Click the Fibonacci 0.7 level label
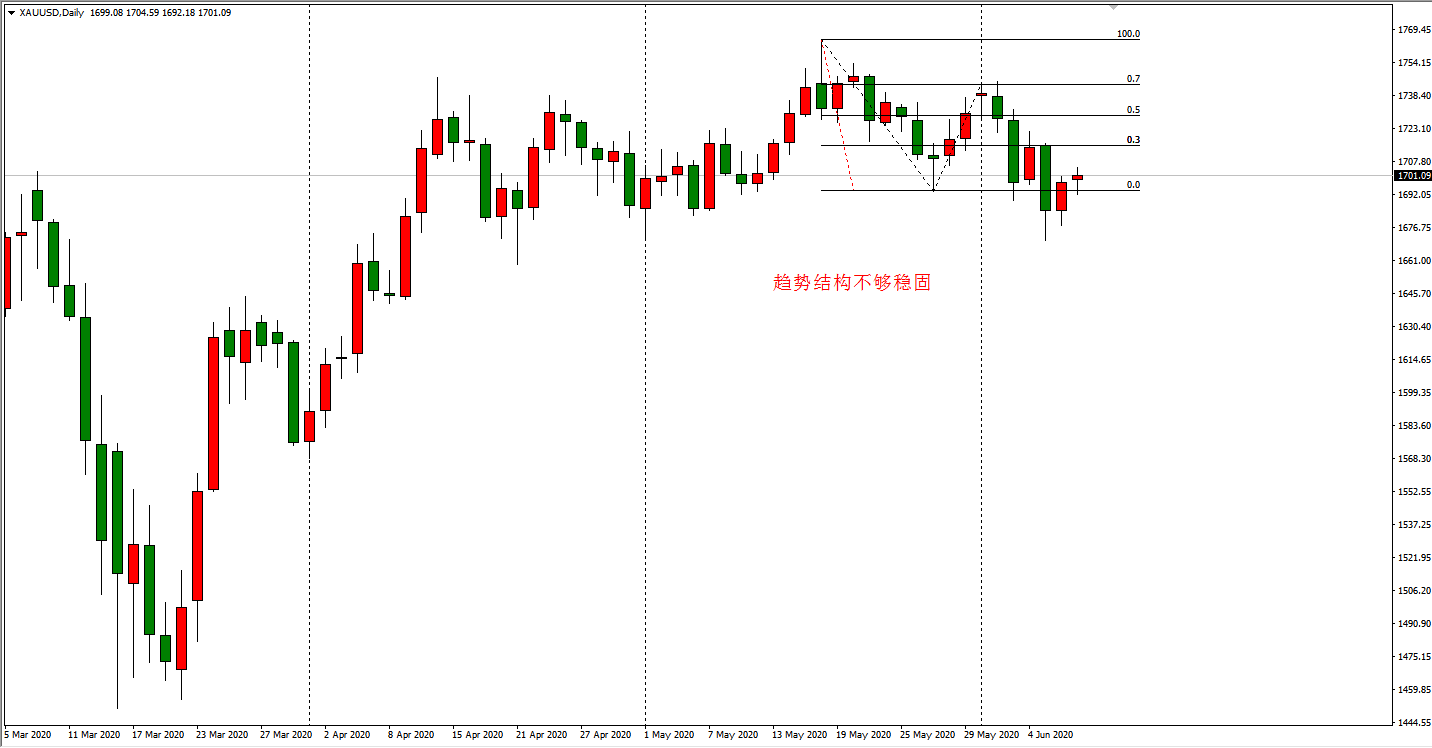This screenshot has width=1432, height=748. (1133, 79)
